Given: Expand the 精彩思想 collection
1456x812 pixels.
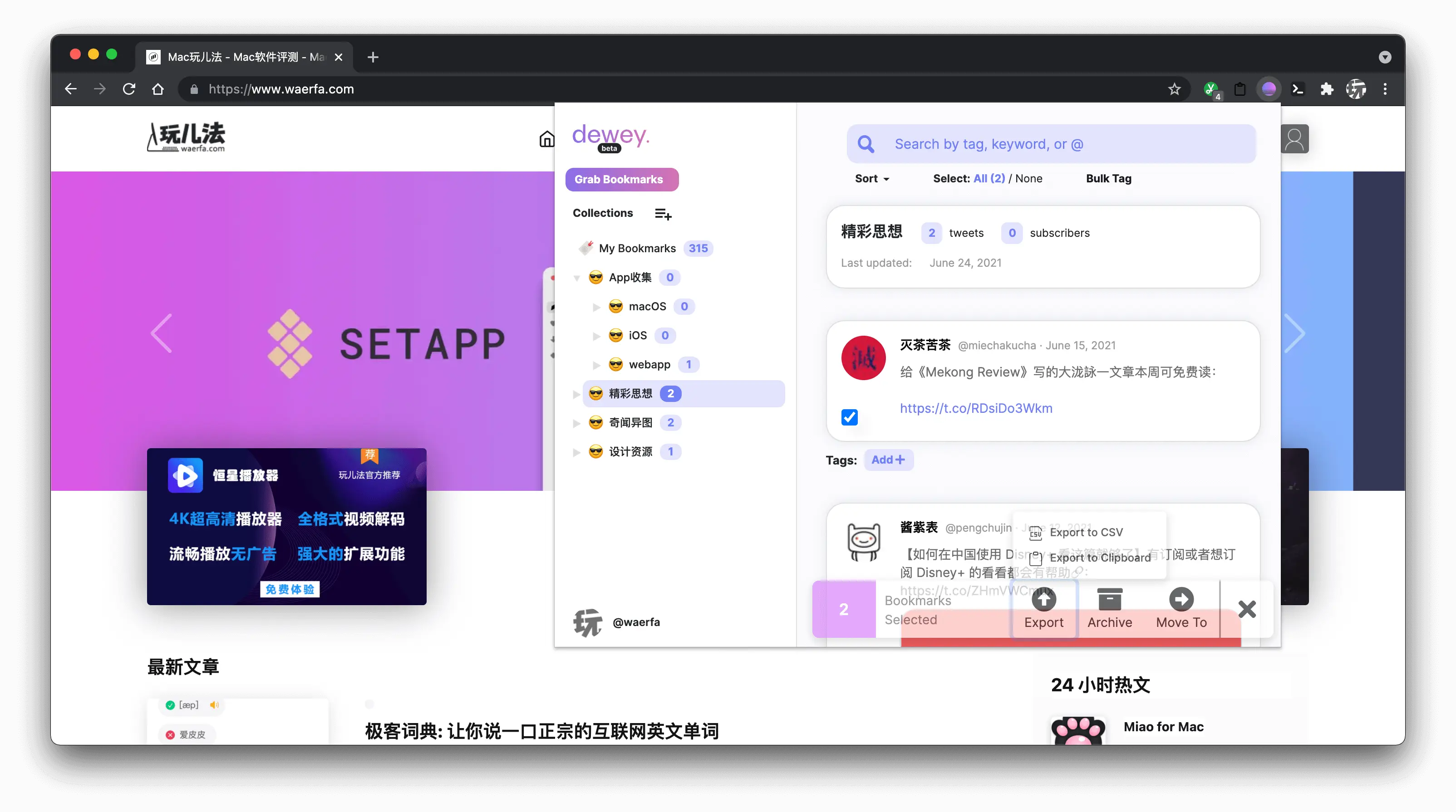Looking at the screenshot, I should pyautogui.click(x=576, y=394).
